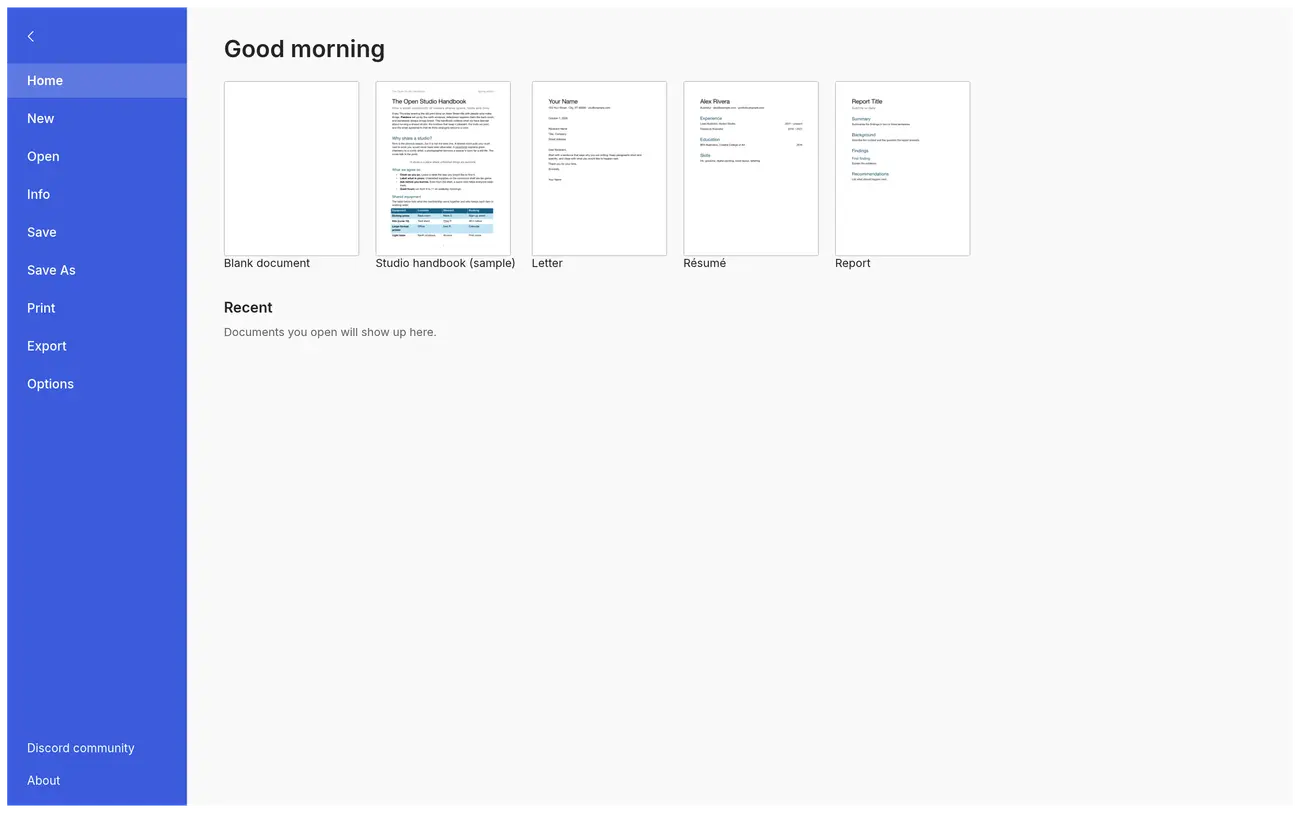
Task: Pick the Report template thumbnail
Action: 903,168
